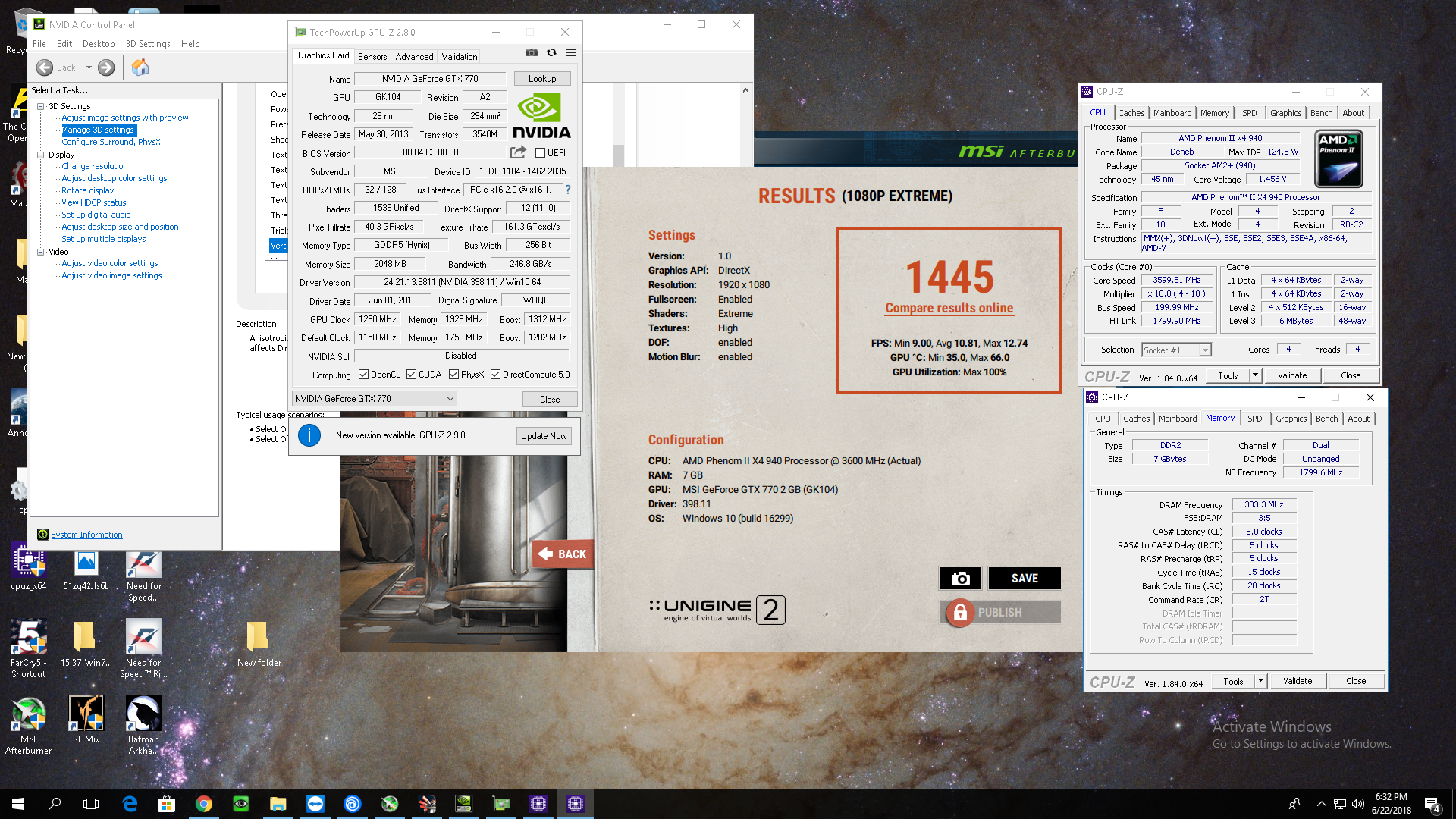1456x819 pixels.
Task: Open the GPU selection dropdown in GPU-Z
Action: pos(375,399)
